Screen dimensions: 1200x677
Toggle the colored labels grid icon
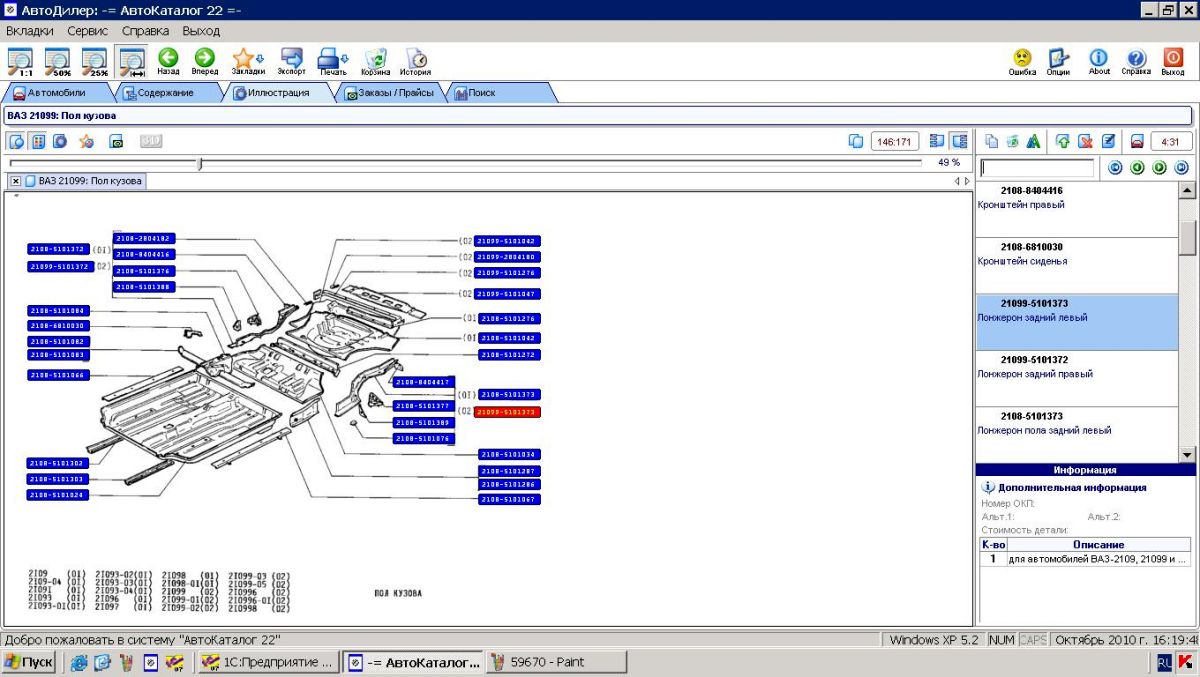coord(39,141)
